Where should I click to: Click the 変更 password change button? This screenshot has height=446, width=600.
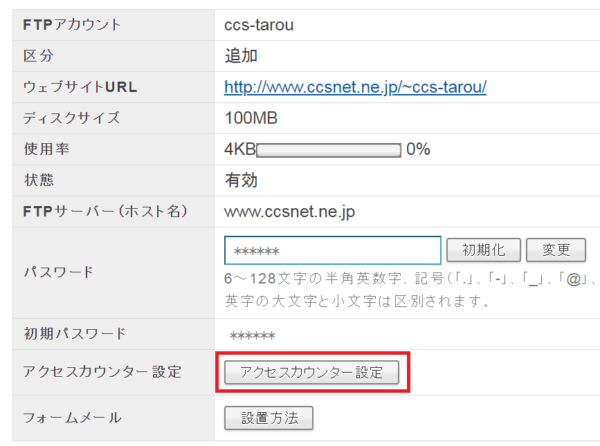coord(556,250)
